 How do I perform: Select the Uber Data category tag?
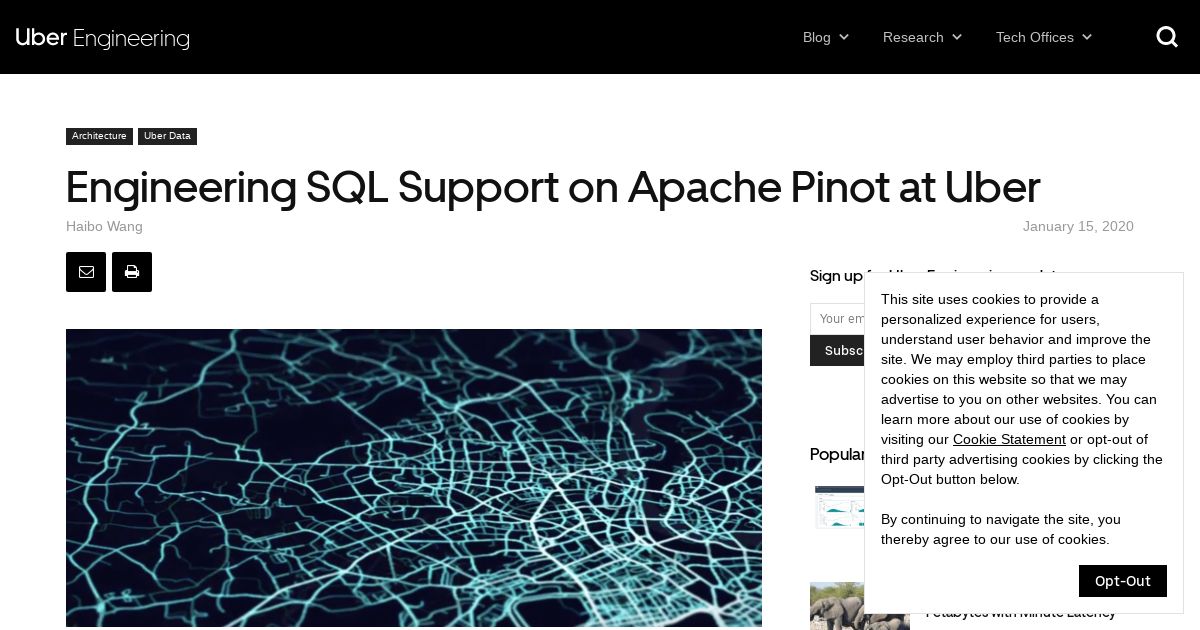click(167, 136)
